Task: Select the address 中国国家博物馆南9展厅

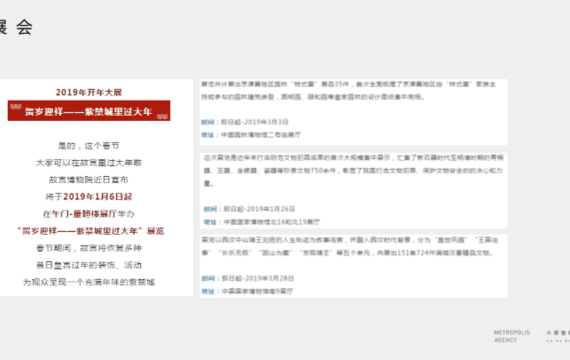Action: point(257,291)
